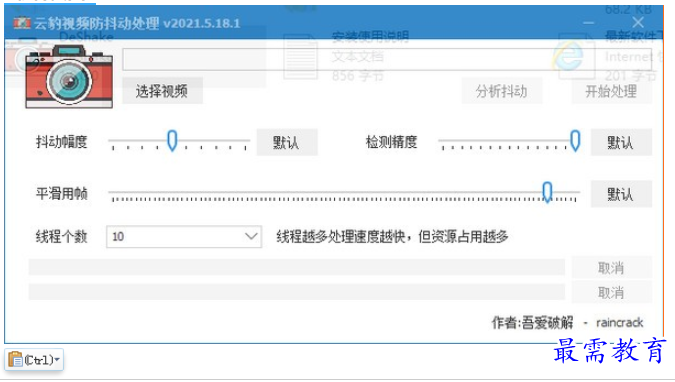Reset 抖动幅度 with its 默认 button
This screenshot has height=382, width=675.
[x=287, y=142]
